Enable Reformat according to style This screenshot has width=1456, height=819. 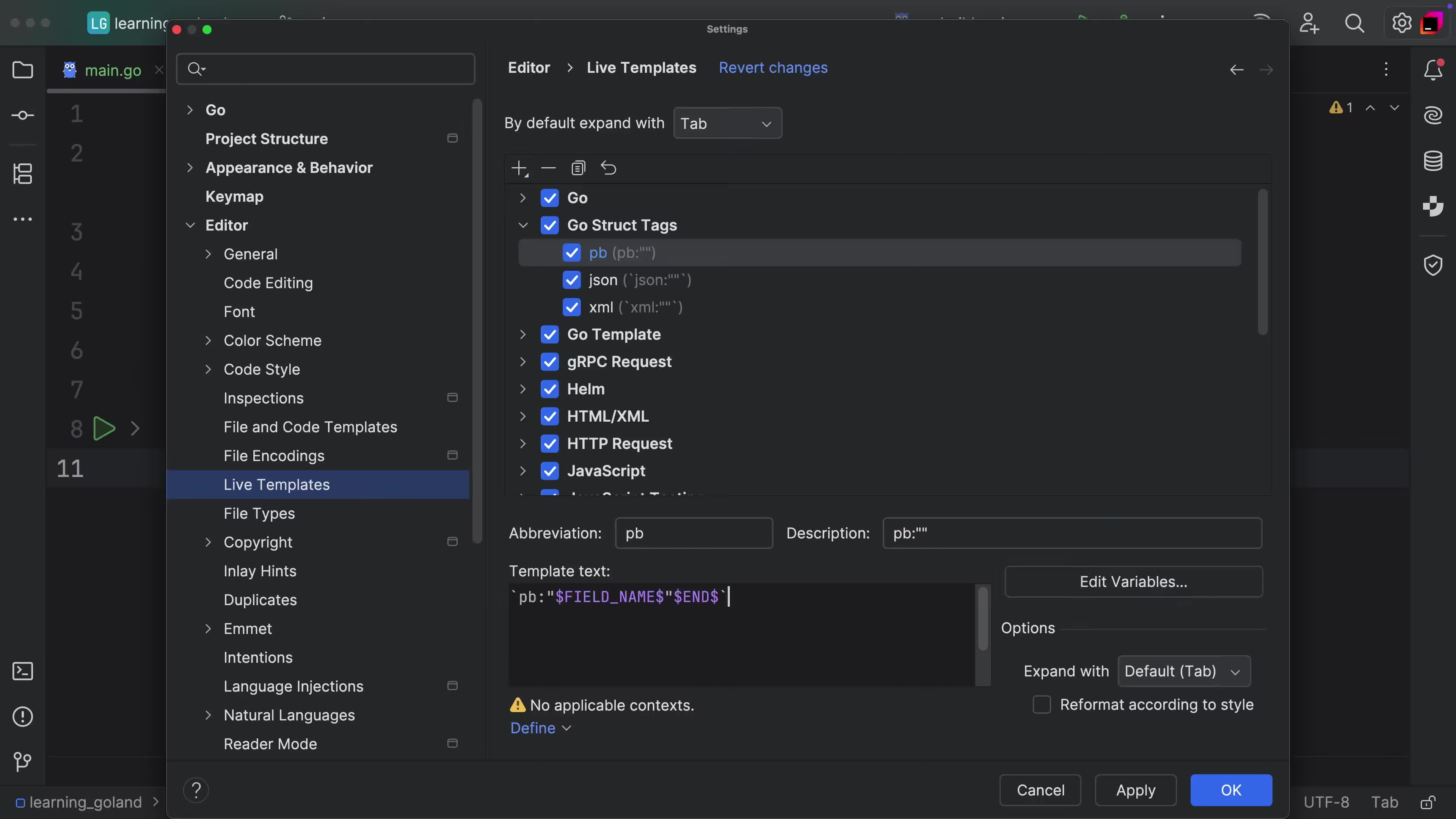click(1041, 705)
